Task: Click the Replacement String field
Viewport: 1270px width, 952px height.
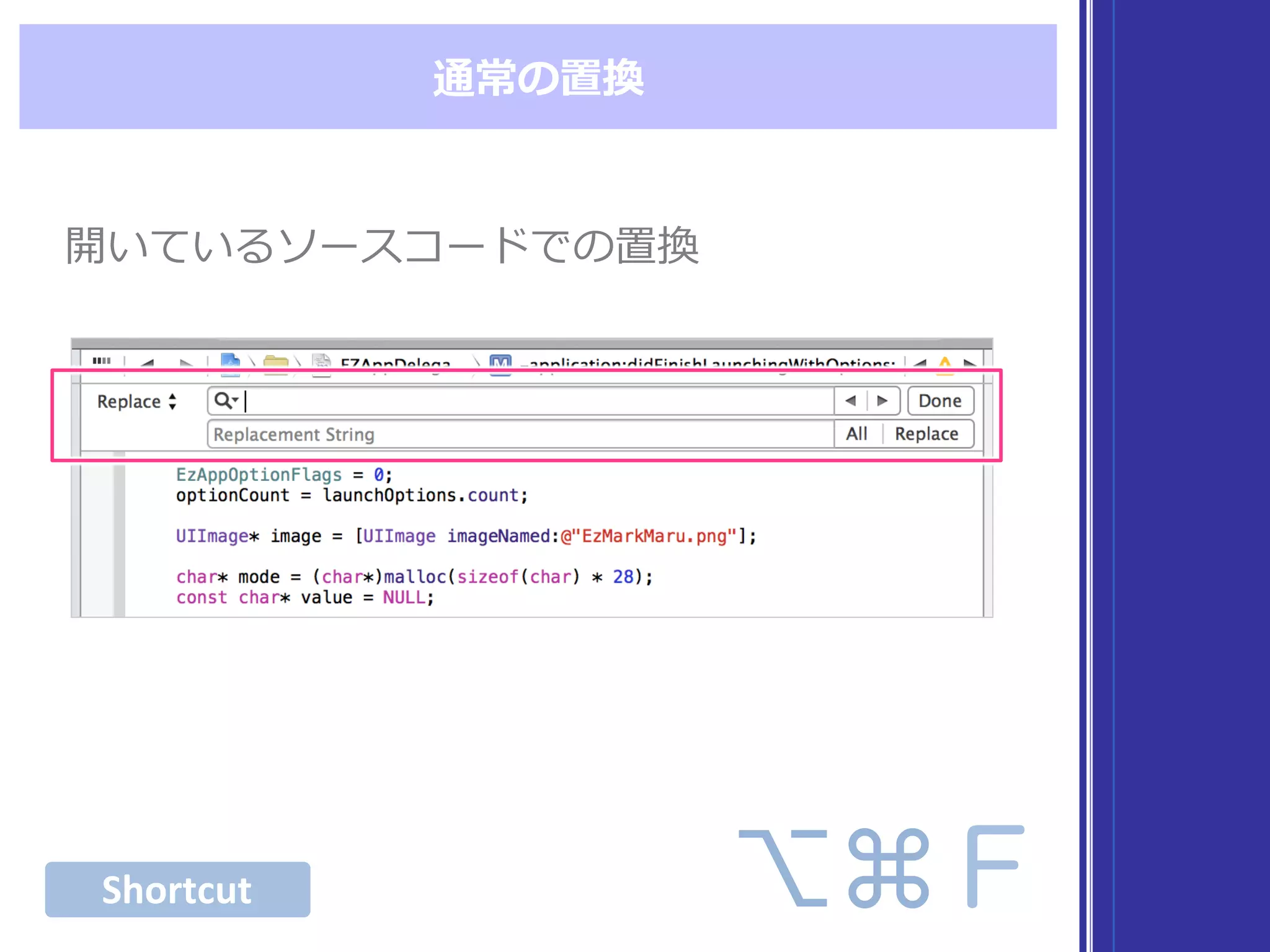Action: tap(521, 434)
